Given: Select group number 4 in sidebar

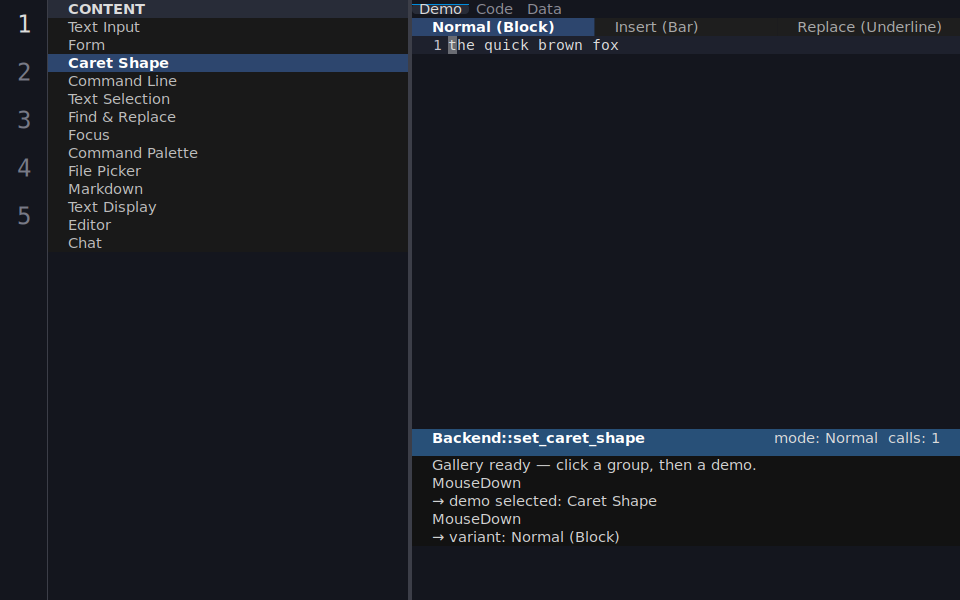Looking at the screenshot, I should 24,167.
